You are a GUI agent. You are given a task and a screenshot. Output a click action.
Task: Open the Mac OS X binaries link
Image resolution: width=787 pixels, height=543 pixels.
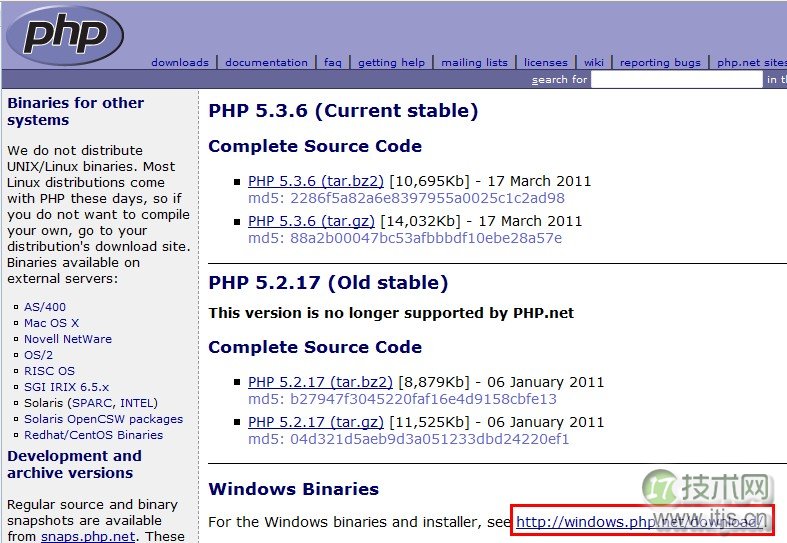pyautogui.click(x=51, y=323)
